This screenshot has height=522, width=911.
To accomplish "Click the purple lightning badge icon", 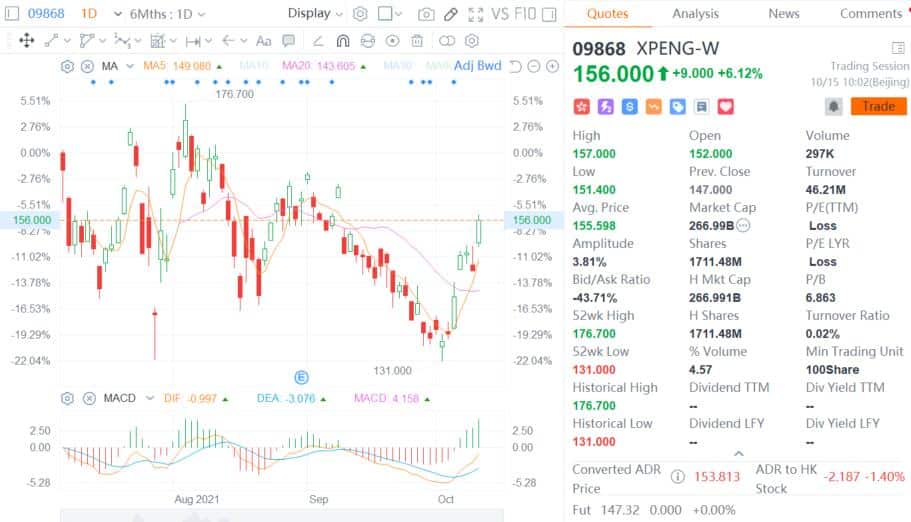I will tap(605, 106).
